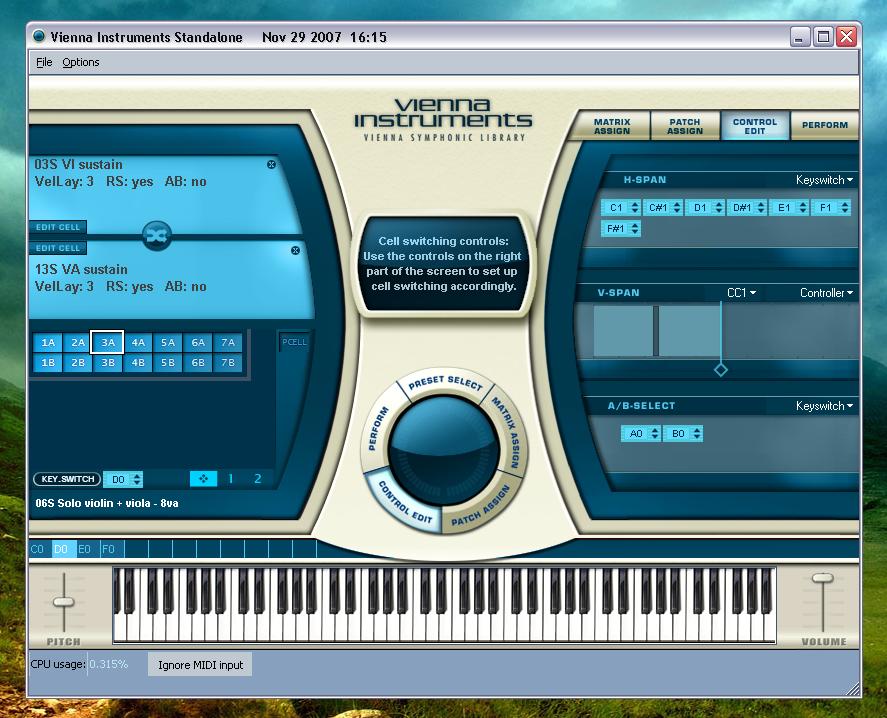Switch to the Patch Assign tab
Image resolution: width=887 pixels, height=718 pixels.
click(684, 126)
